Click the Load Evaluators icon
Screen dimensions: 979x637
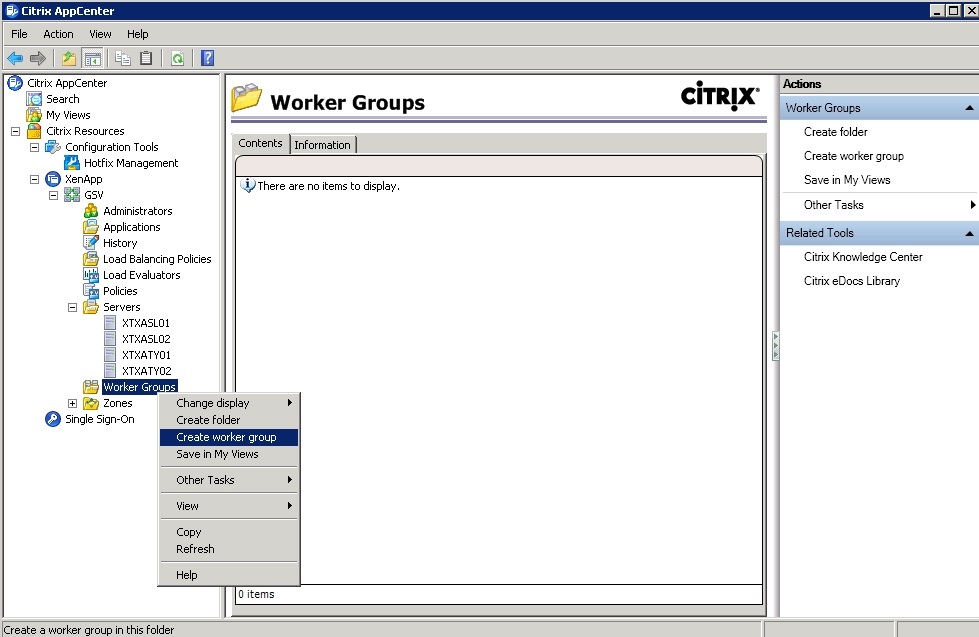click(x=91, y=275)
